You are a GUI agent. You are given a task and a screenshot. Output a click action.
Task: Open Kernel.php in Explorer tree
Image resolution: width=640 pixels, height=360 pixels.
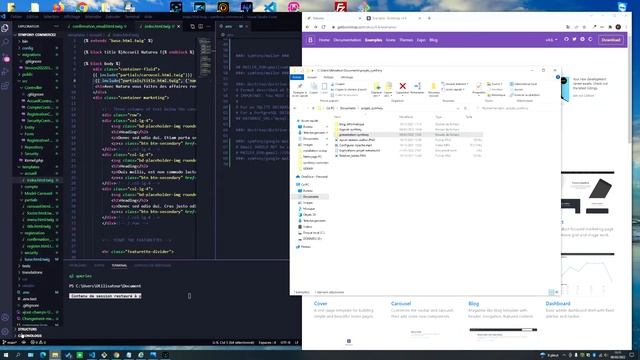click(33, 160)
